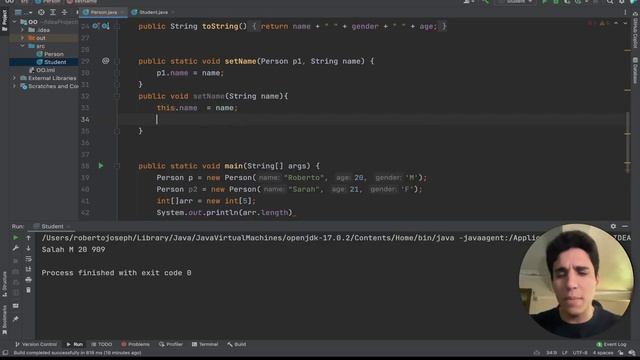
Task: Jump up the stack trace arrow
Action: coord(28,238)
